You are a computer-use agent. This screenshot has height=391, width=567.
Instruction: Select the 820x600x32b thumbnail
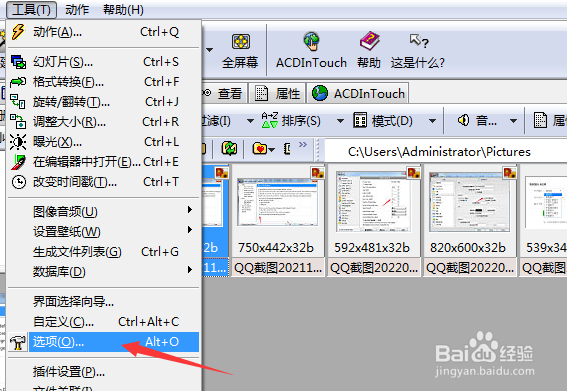click(x=469, y=202)
